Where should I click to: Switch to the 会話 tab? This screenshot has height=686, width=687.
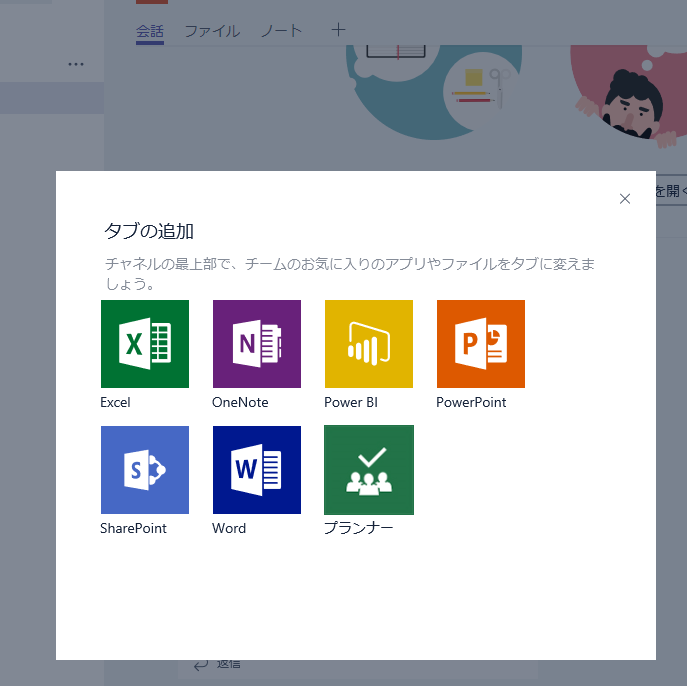[150, 32]
